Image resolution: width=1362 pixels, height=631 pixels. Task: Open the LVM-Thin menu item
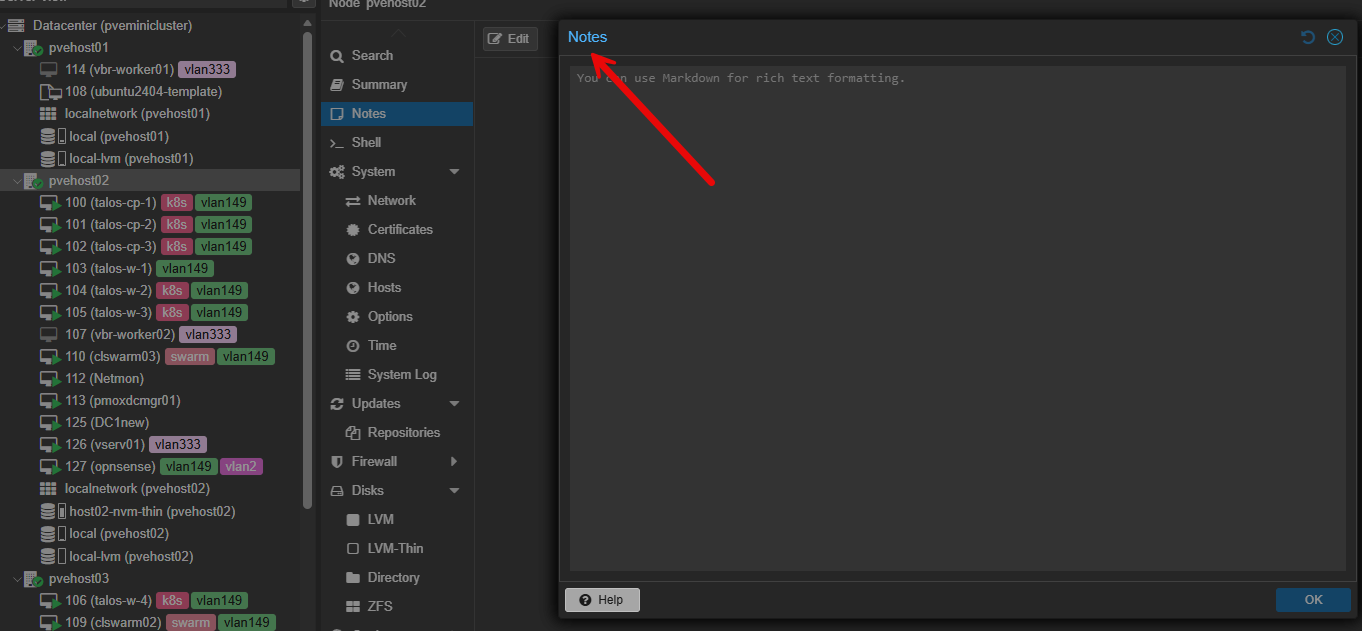397,549
